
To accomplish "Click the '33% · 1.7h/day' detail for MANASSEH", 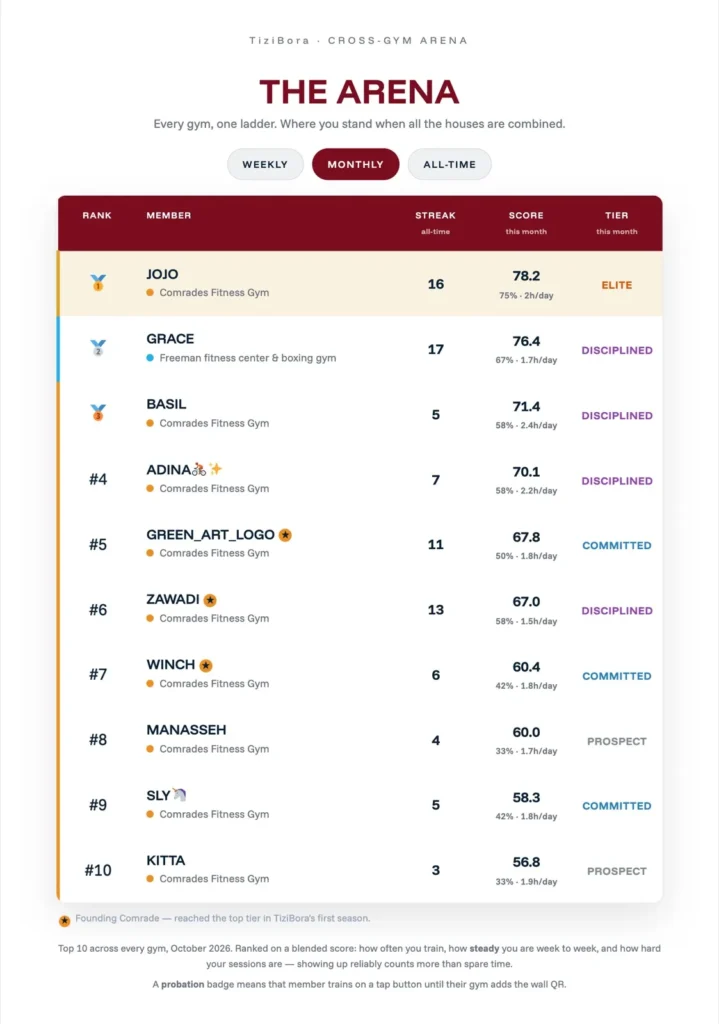I will pos(526,752).
